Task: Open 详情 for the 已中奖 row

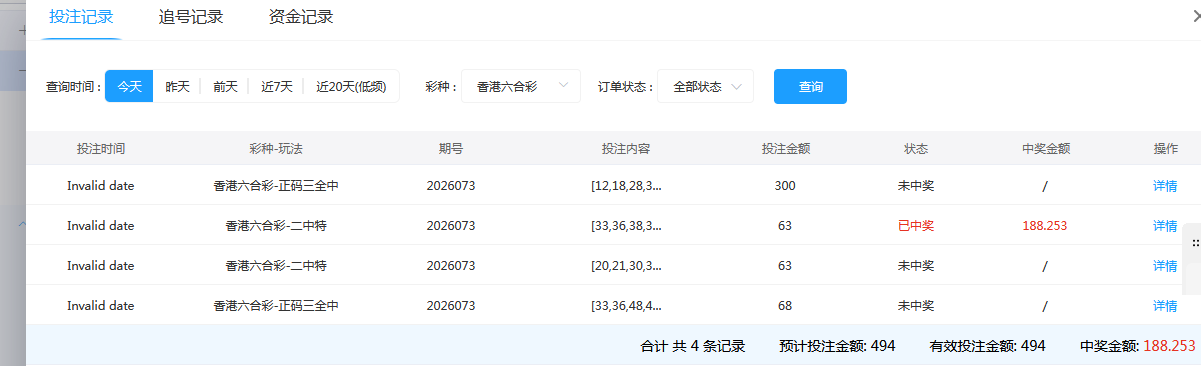Action: click(x=1165, y=225)
